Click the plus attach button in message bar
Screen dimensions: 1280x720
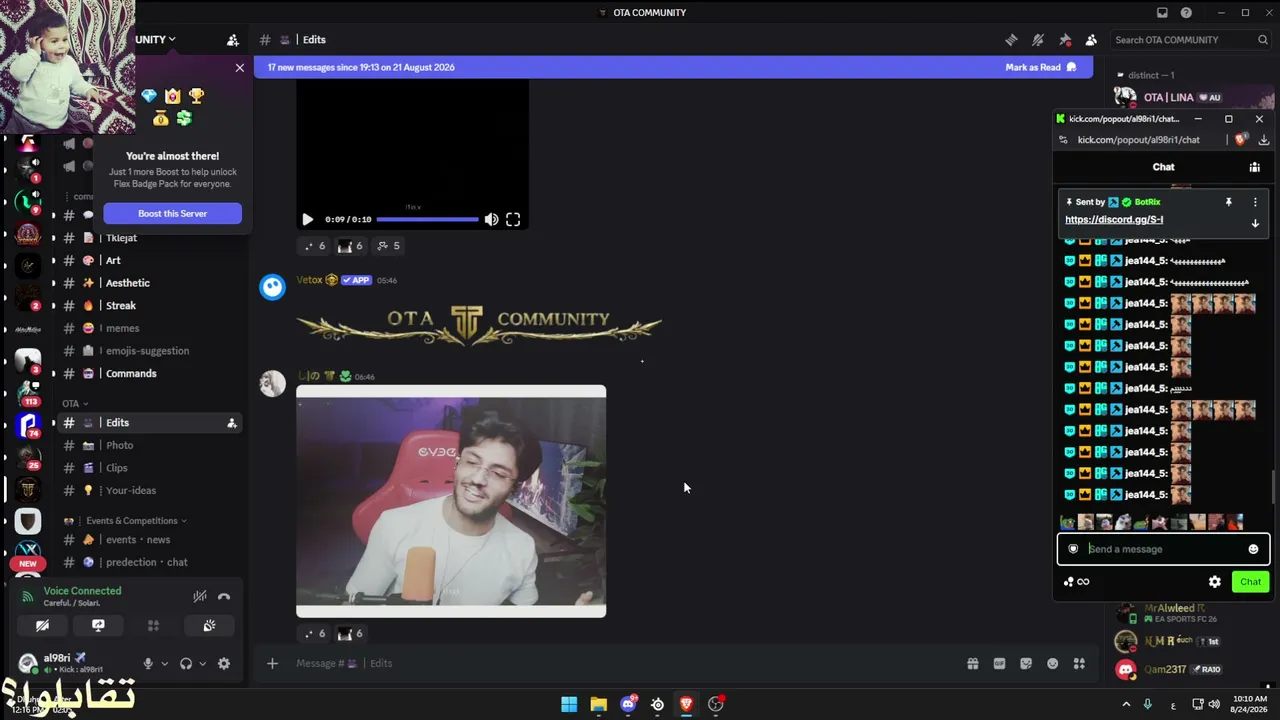point(272,663)
